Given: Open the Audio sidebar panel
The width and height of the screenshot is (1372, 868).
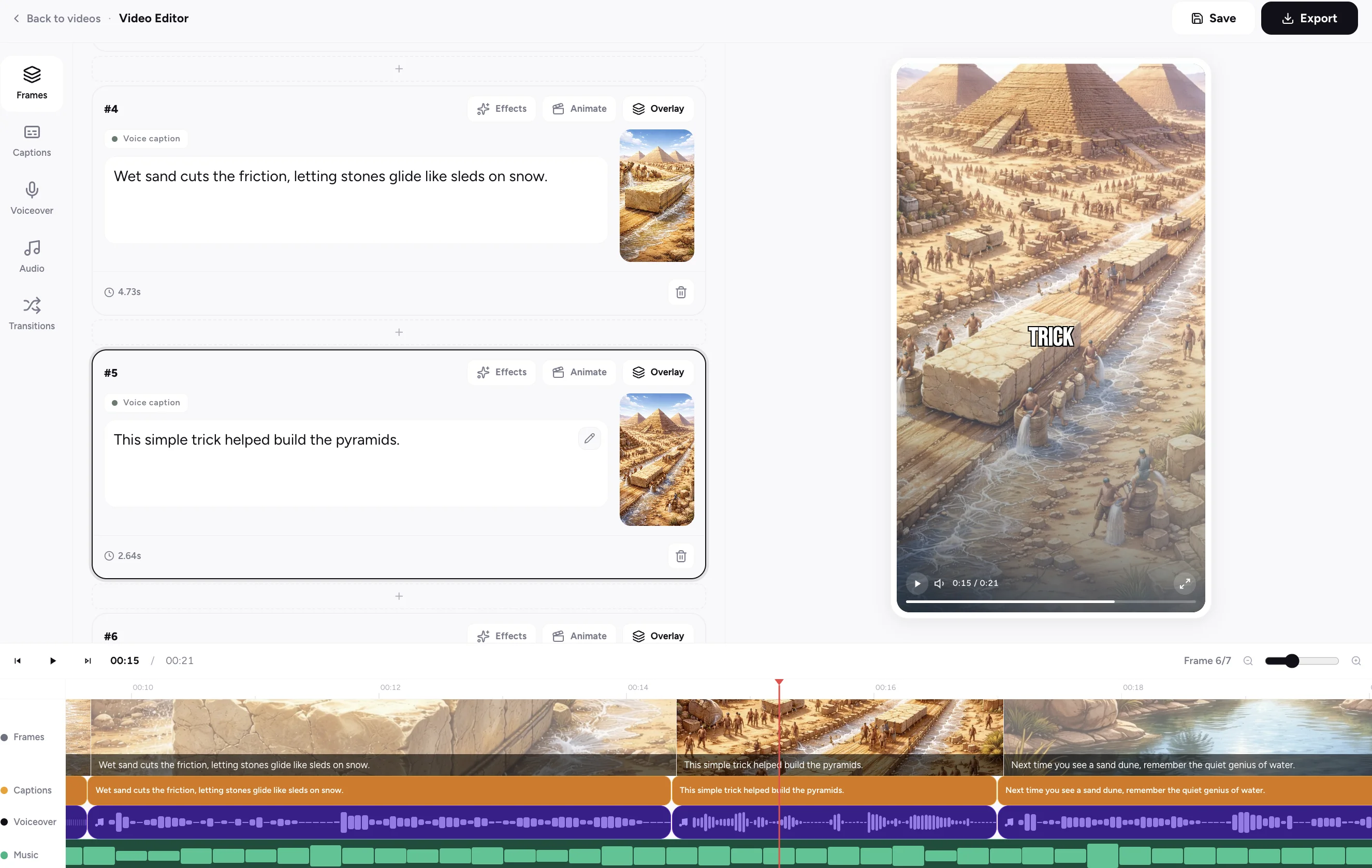Looking at the screenshot, I should (x=32, y=256).
